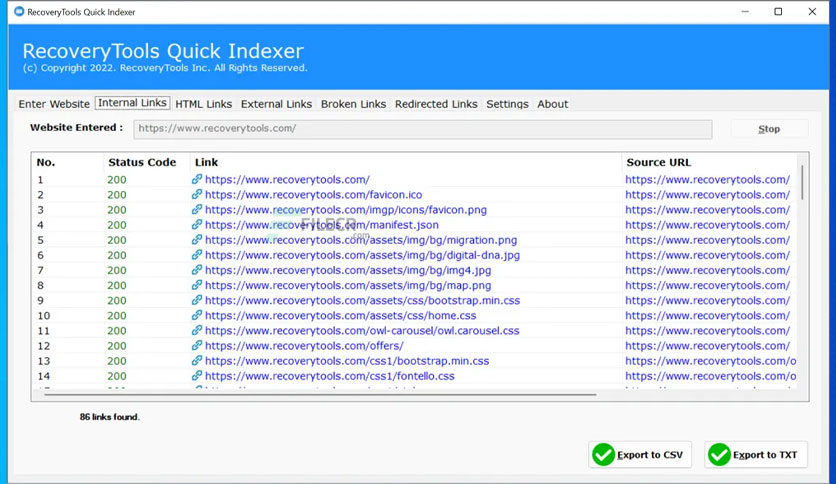836x484 pixels.
Task: Click link icon beside digital-dna.jpg link
Action: [197, 255]
